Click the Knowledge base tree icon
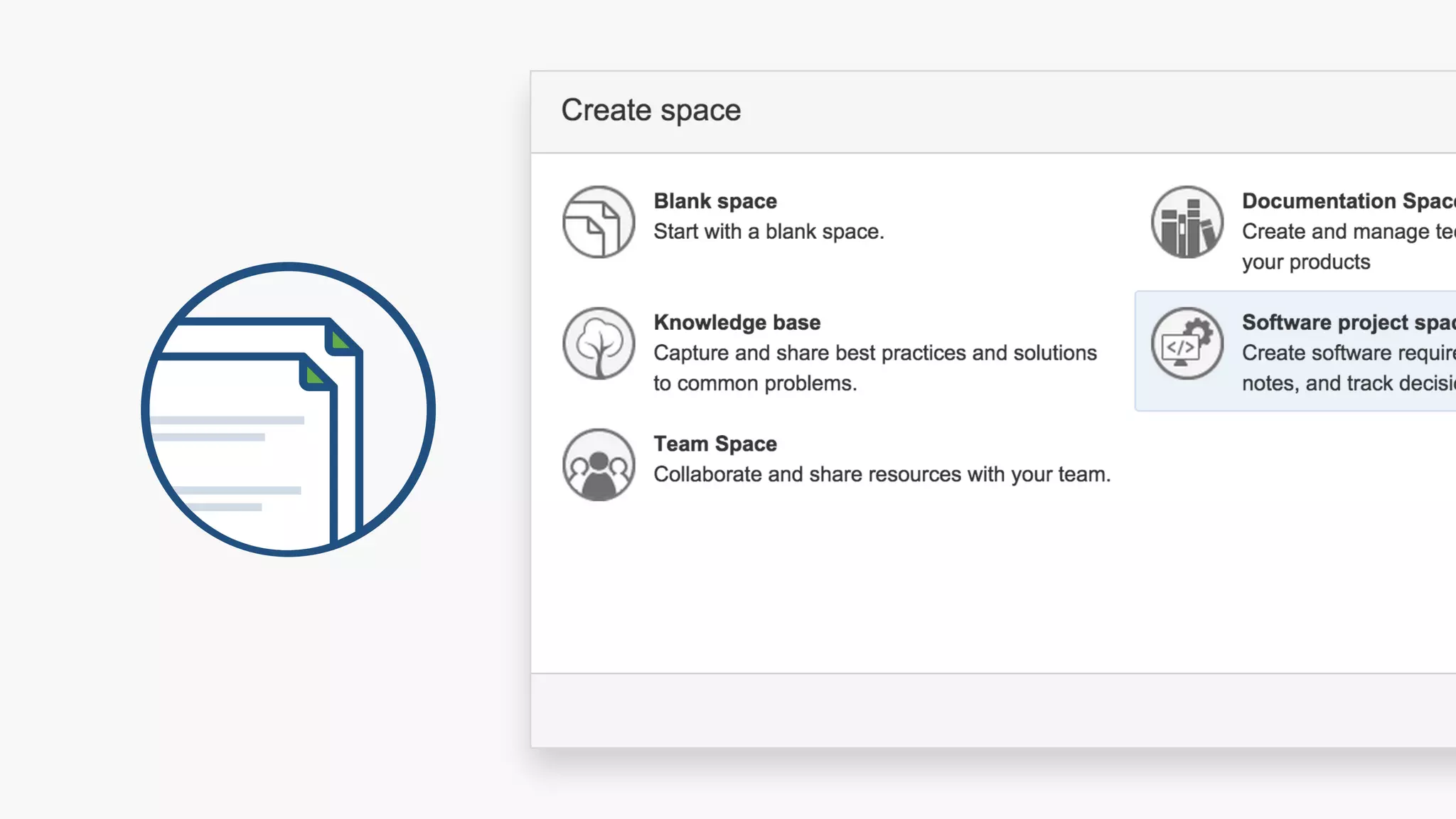Image resolution: width=1456 pixels, height=819 pixels. (x=598, y=343)
